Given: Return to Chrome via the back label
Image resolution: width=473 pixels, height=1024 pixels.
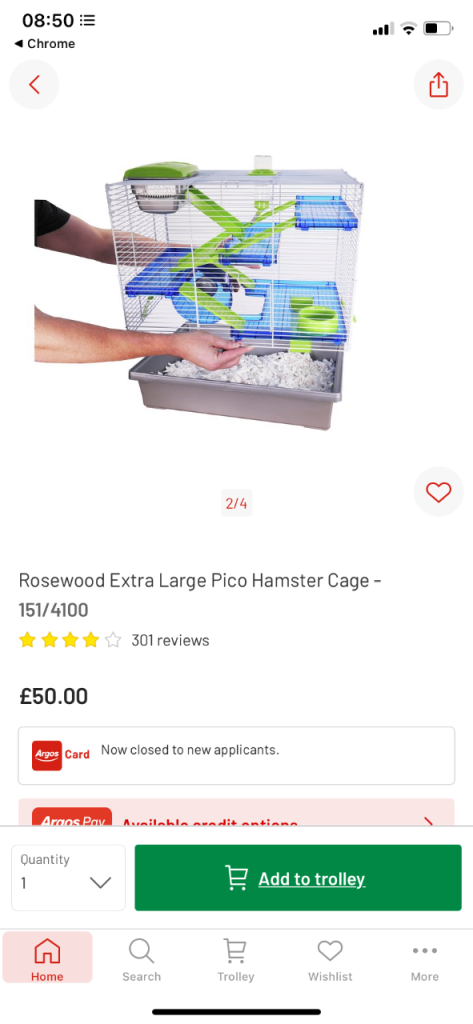Looking at the screenshot, I should pos(44,44).
